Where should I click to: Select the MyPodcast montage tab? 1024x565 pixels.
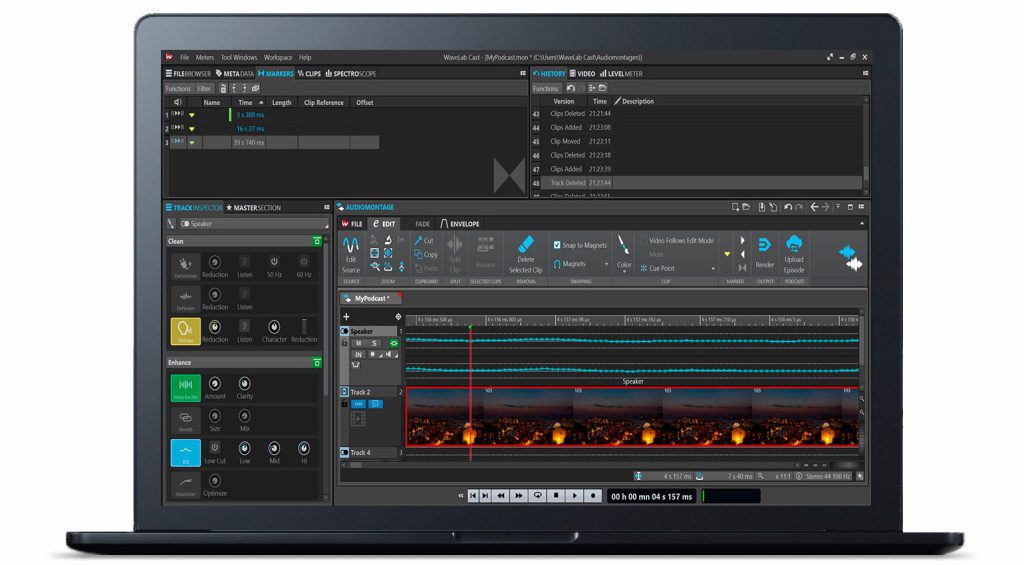(369, 299)
